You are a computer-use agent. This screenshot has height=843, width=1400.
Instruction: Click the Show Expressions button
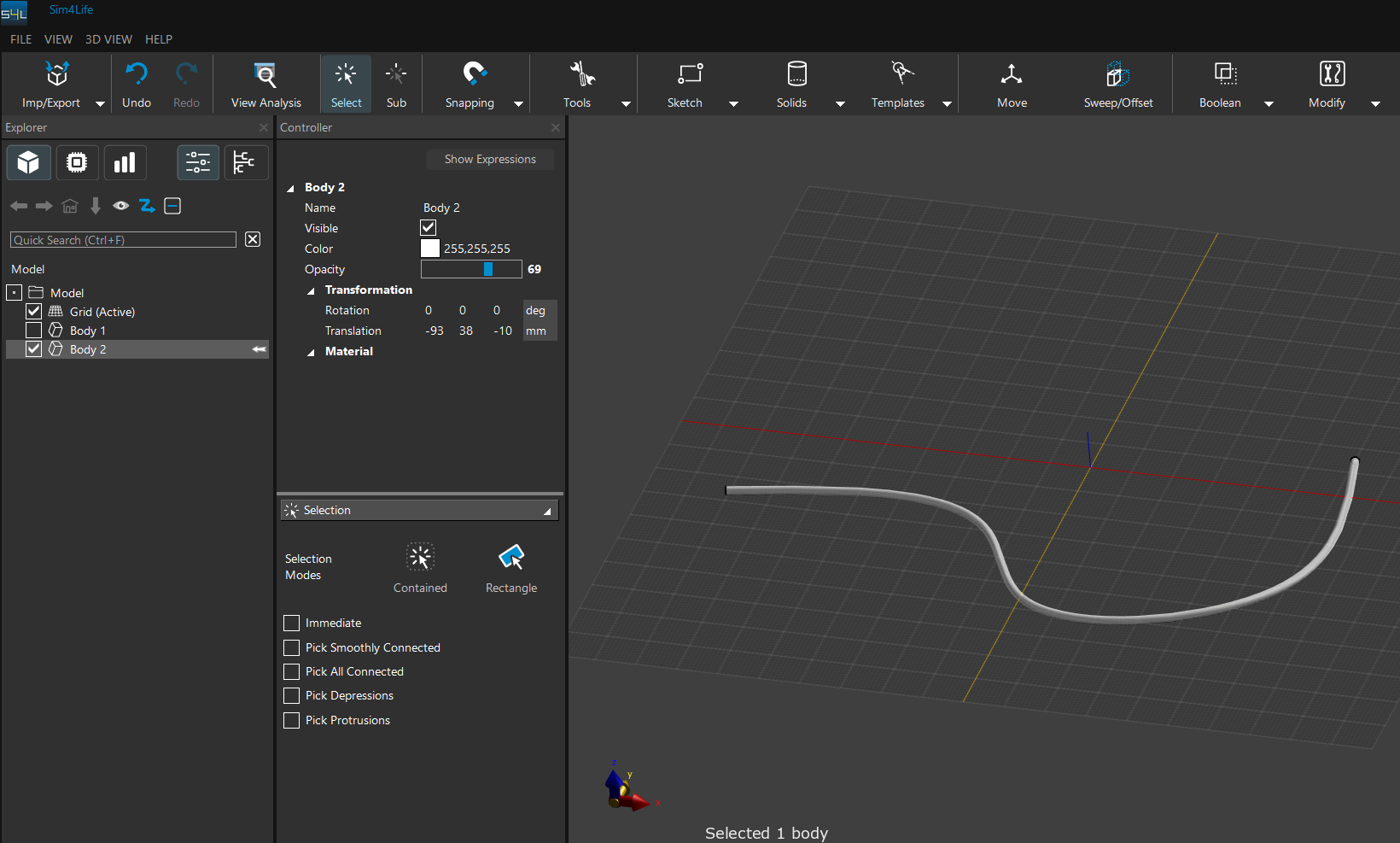pos(490,160)
